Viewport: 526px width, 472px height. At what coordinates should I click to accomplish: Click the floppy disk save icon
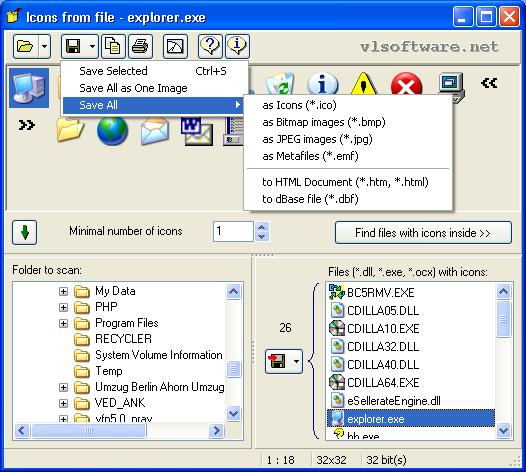[x=73, y=46]
